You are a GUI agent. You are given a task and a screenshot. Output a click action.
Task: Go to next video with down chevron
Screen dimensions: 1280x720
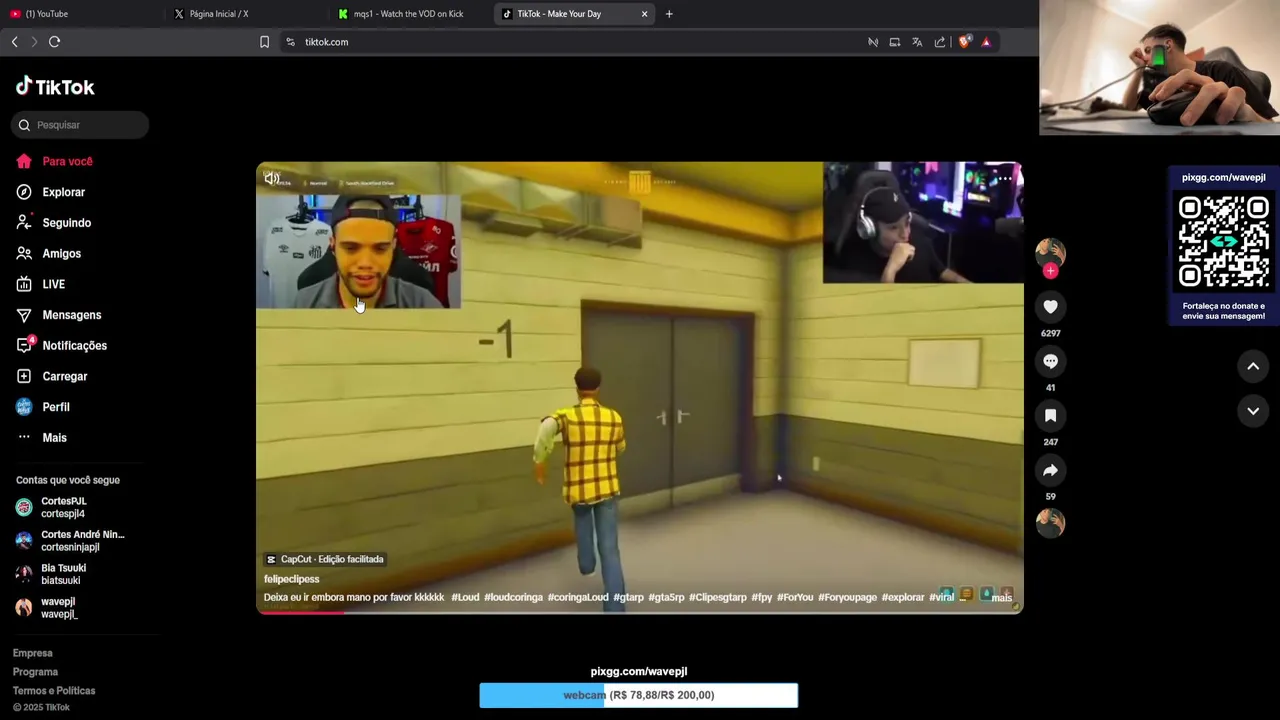[x=1253, y=411]
